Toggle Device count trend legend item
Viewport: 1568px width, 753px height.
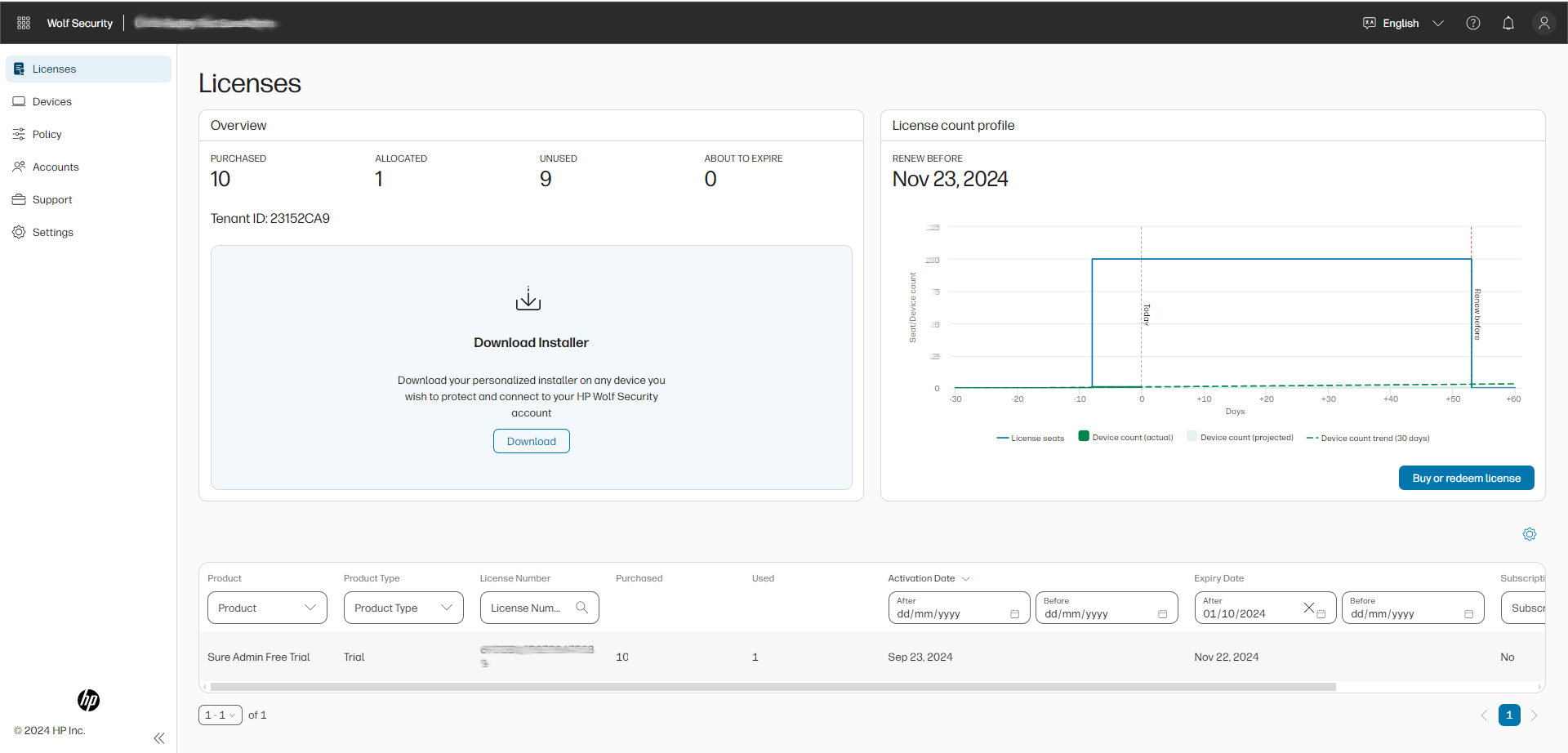pos(1369,439)
